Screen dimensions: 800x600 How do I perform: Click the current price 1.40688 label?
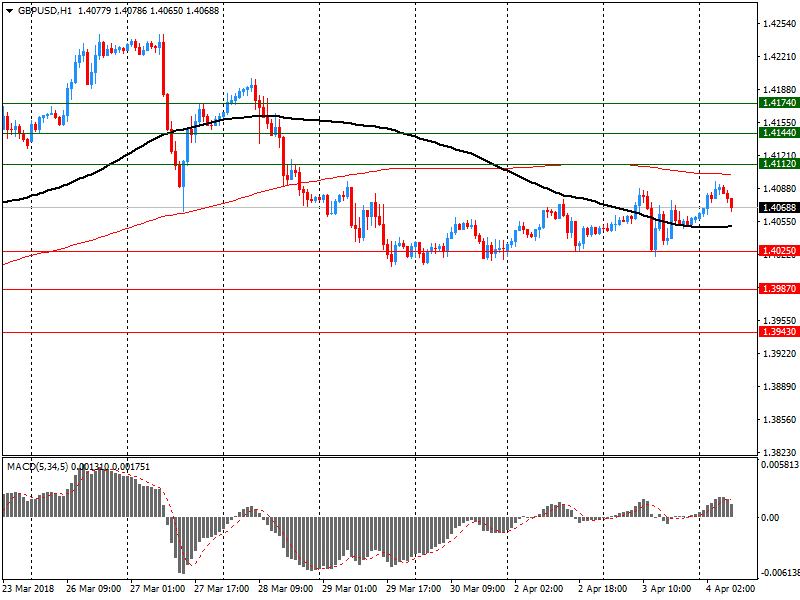778,207
